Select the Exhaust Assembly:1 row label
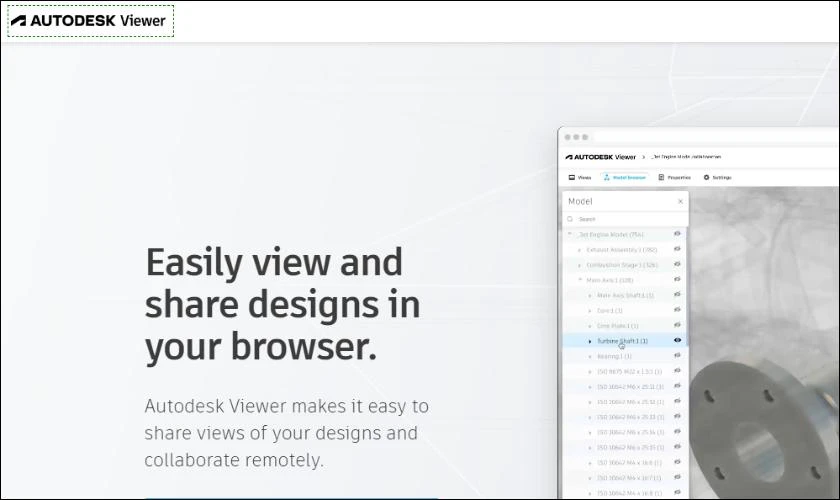Viewport: 840px width, 500px height. coord(621,250)
